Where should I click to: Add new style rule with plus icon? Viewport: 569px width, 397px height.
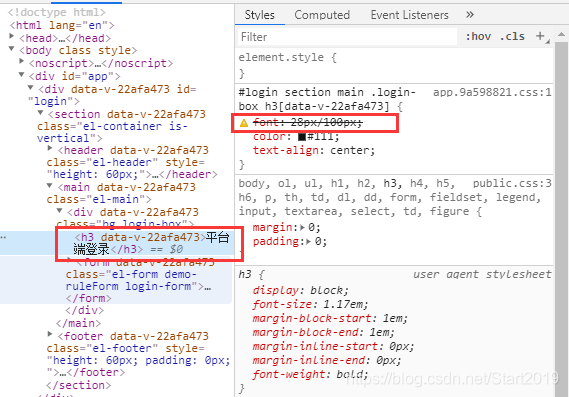(541, 36)
